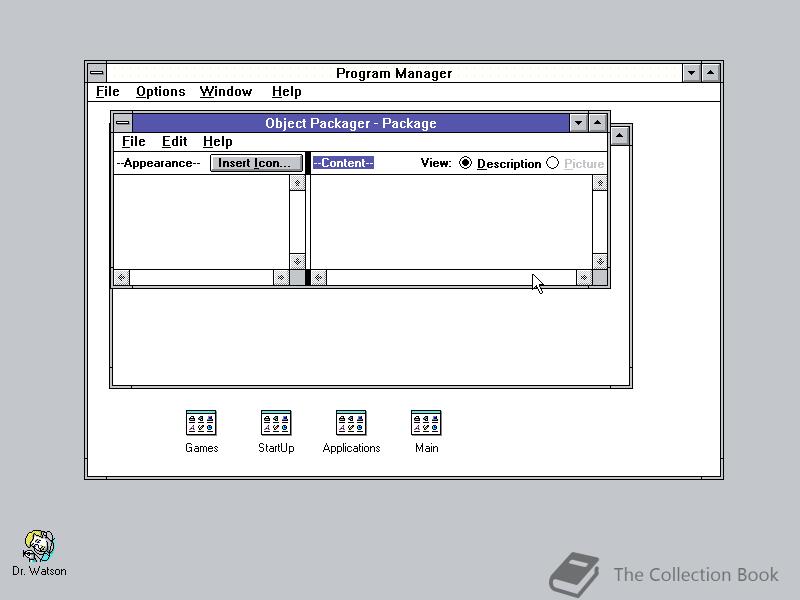800x600 pixels.
Task: Click Content pane scroll up arrow
Action: 600,183
